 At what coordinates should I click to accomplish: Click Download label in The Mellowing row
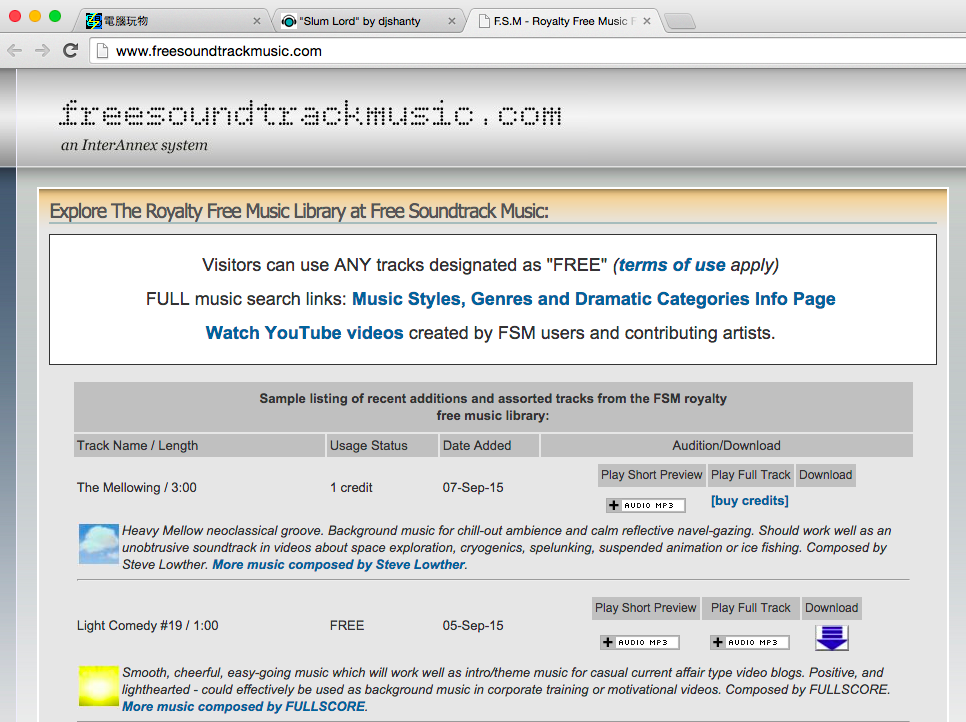click(826, 475)
